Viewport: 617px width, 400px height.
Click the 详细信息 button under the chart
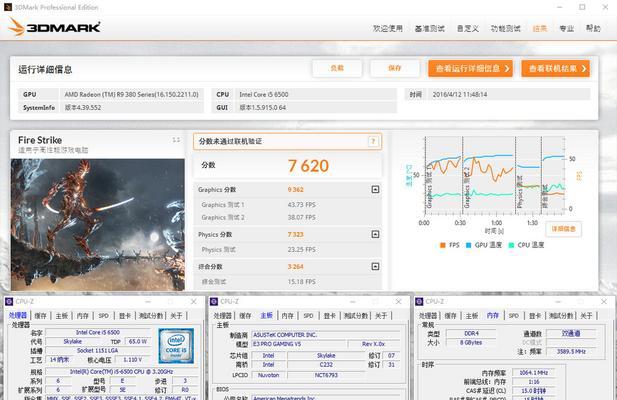563,229
